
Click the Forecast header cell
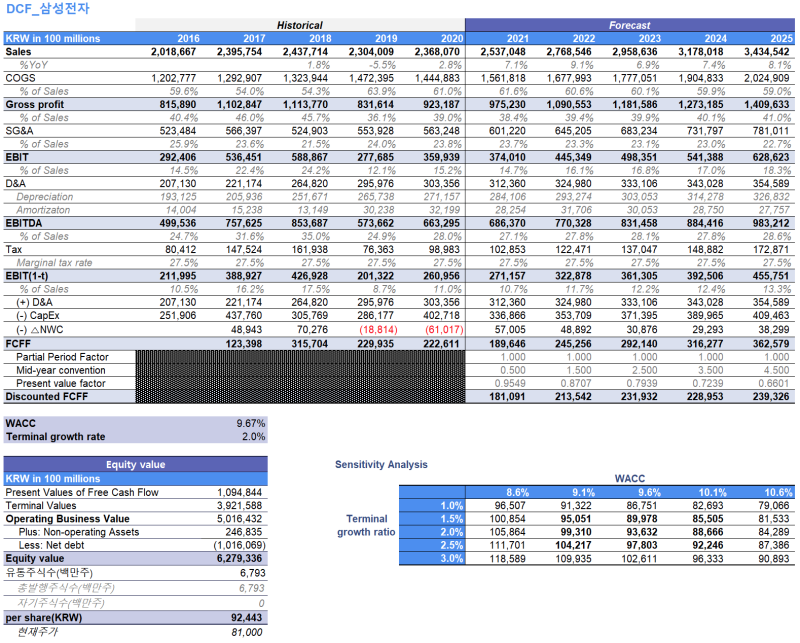(x=630, y=25)
